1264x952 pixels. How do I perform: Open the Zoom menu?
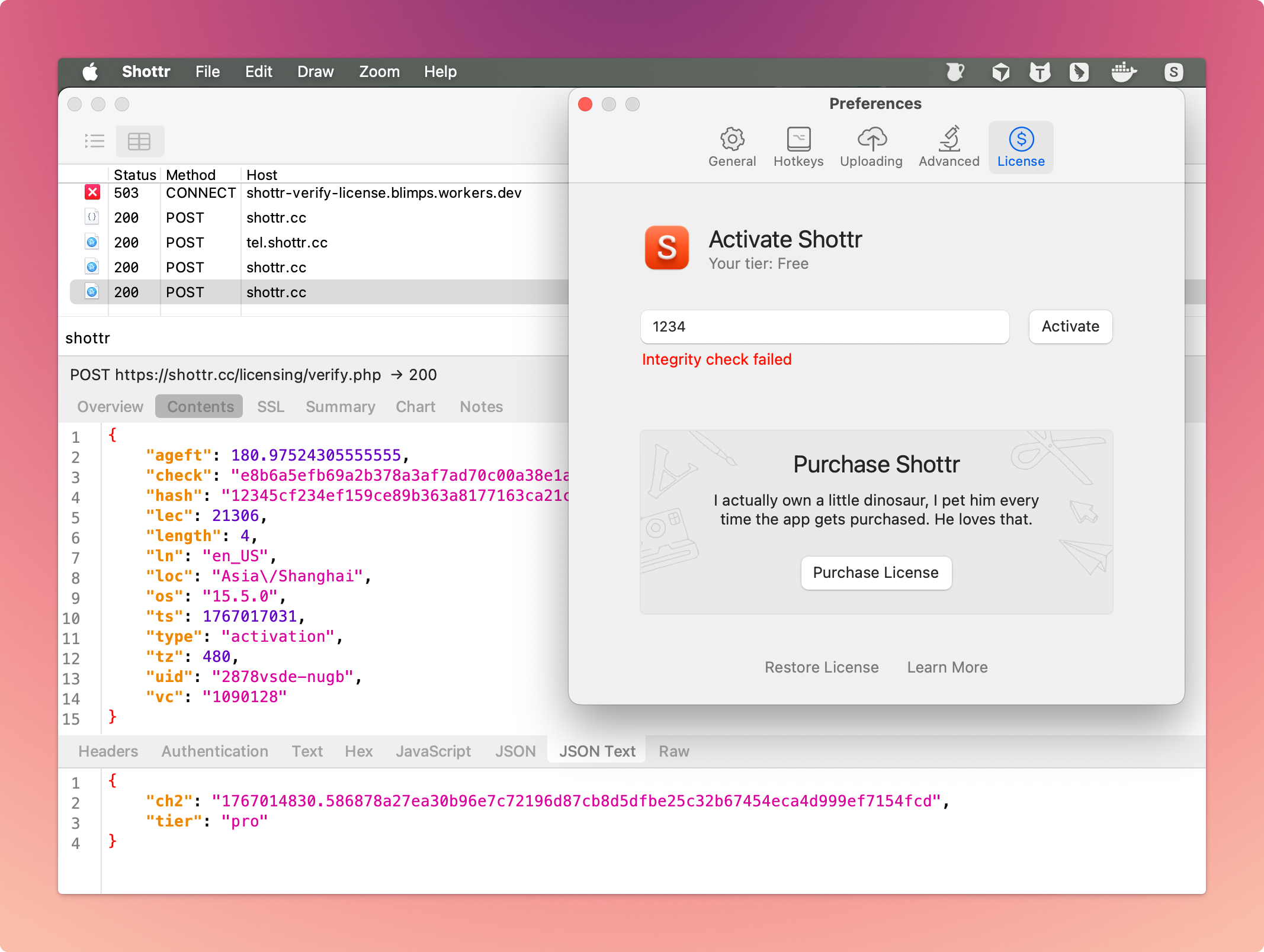pyautogui.click(x=379, y=72)
